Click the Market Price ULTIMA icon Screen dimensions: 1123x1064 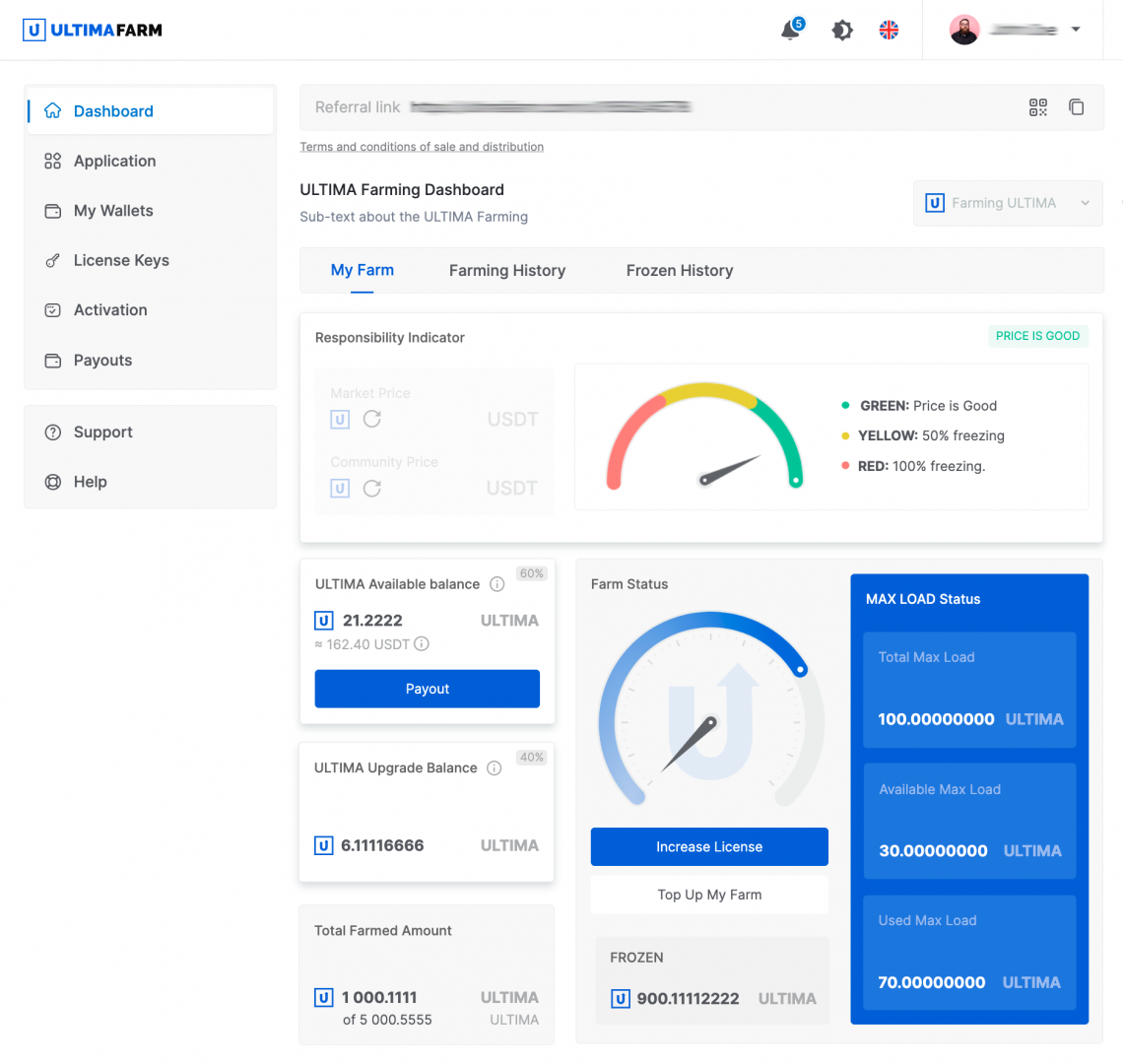pyautogui.click(x=340, y=419)
